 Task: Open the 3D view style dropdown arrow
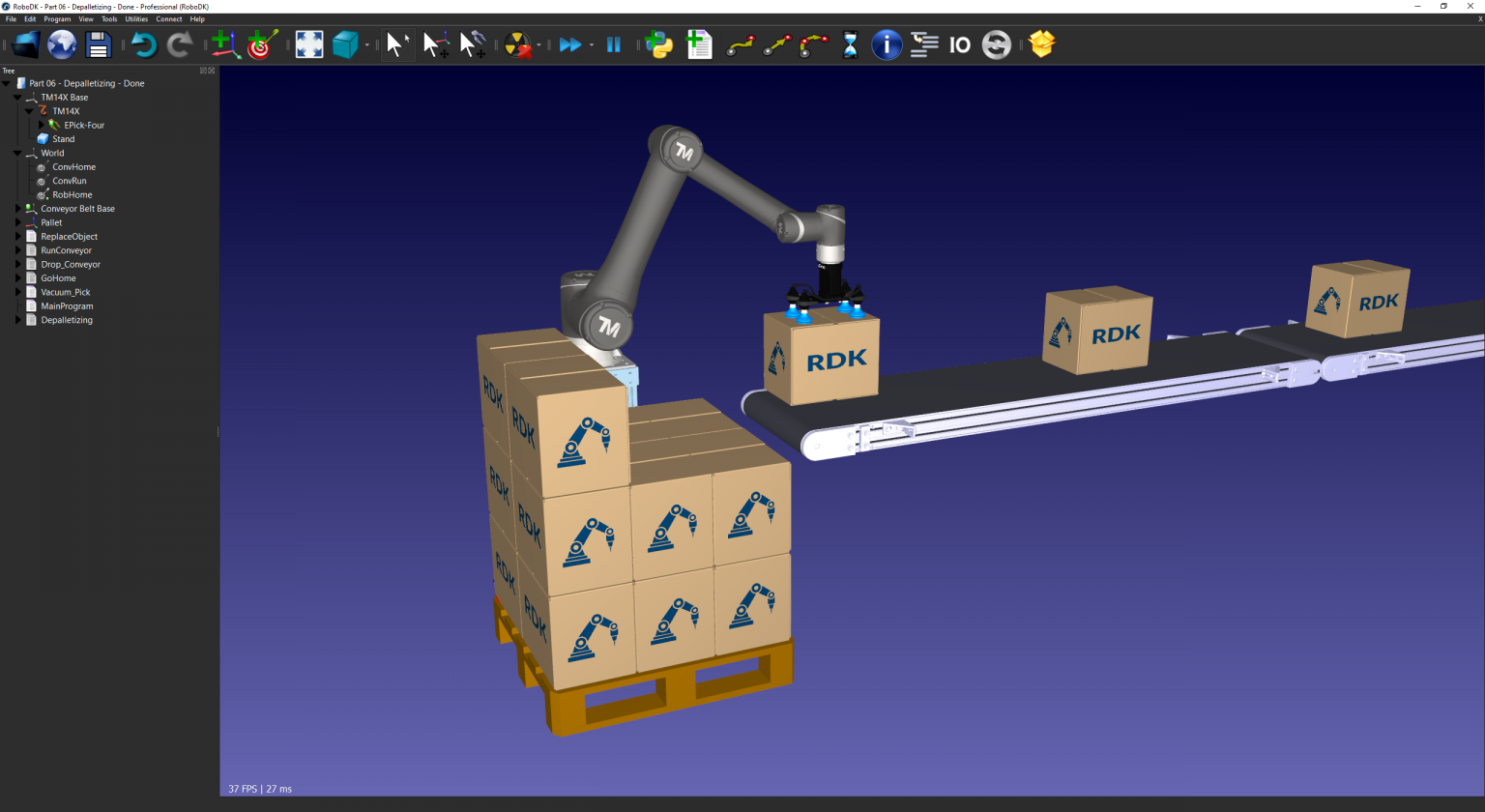coord(365,44)
